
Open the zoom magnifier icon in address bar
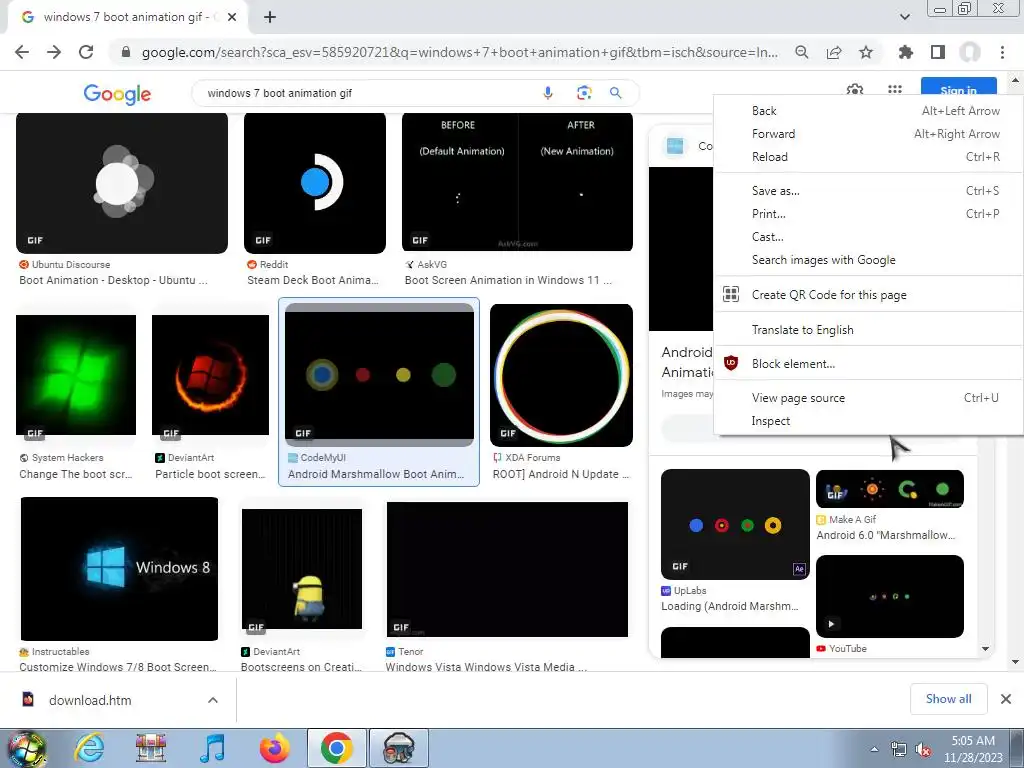pos(802,52)
